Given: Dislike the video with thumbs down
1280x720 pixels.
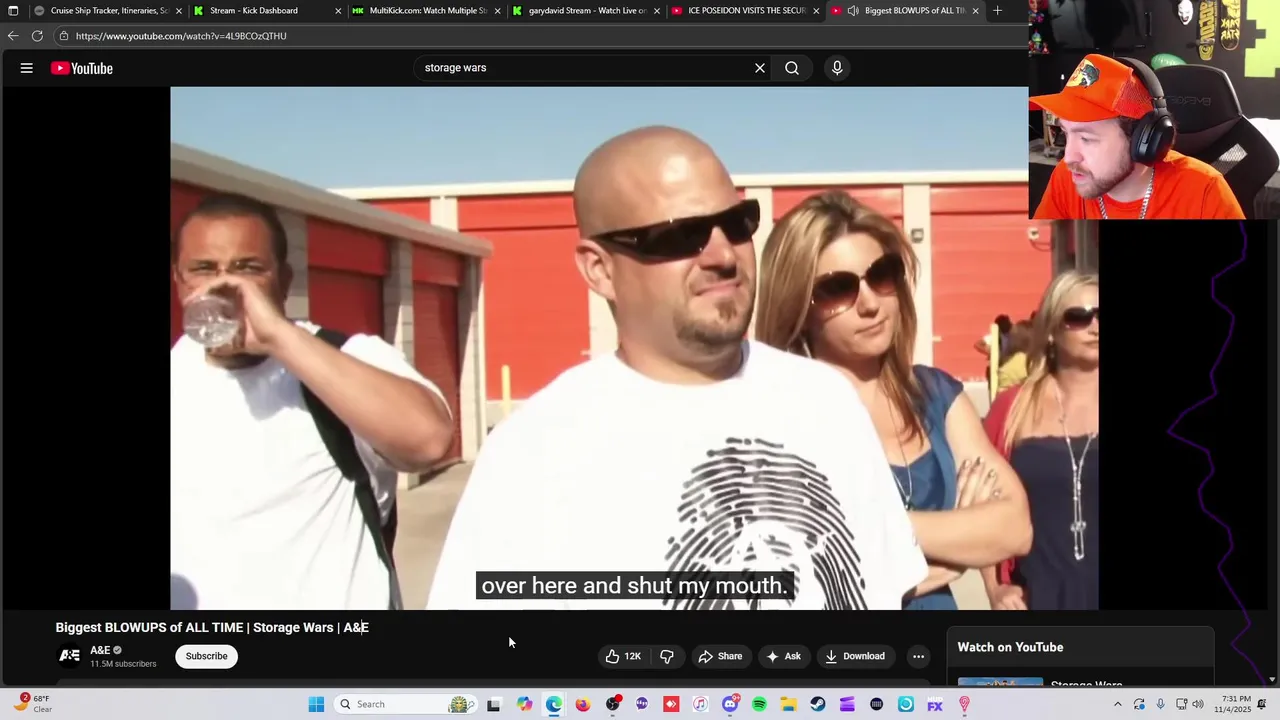Looking at the screenshot, I should (x=667, y=656).
